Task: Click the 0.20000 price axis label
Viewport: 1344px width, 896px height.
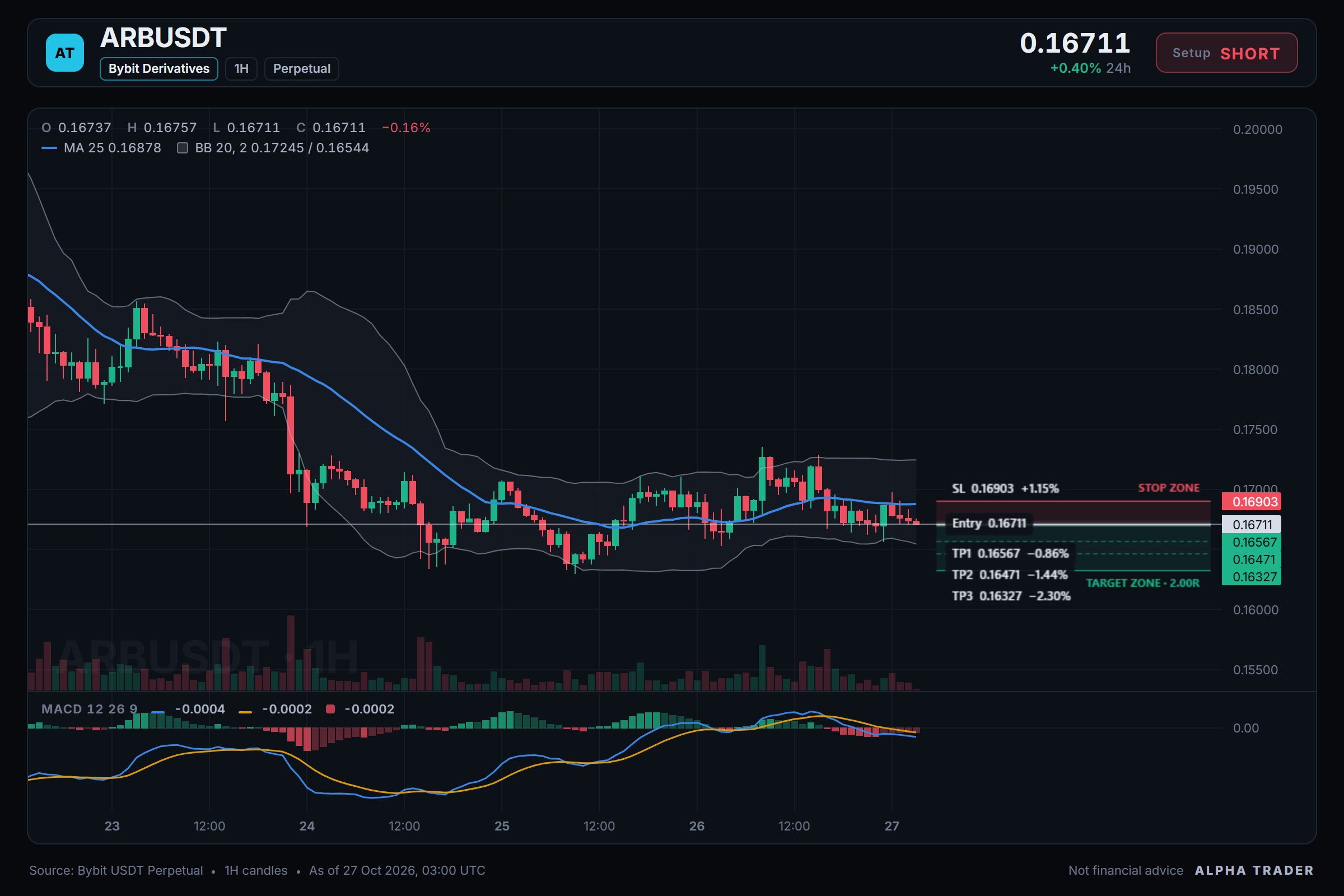Action: pyautogui.click(x=1257, y=130)
